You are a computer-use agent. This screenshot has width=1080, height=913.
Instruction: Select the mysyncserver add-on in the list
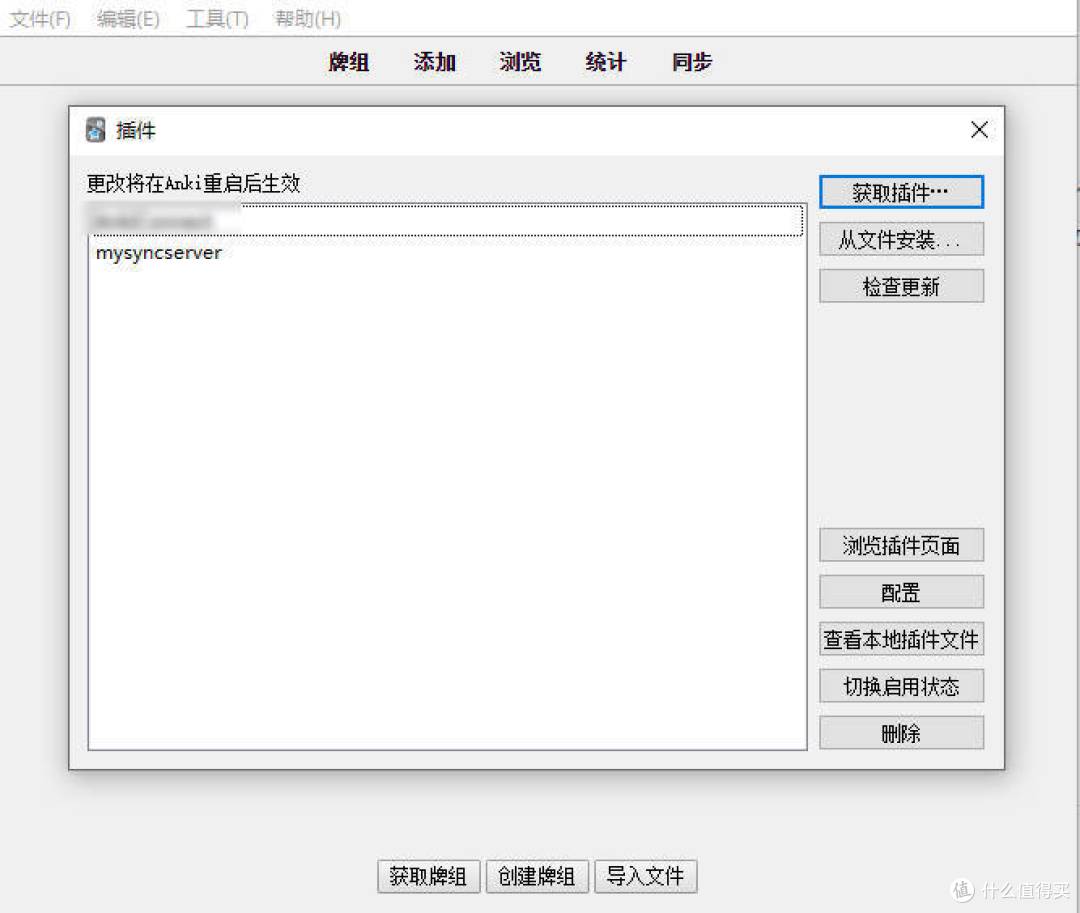pos(157,253)
